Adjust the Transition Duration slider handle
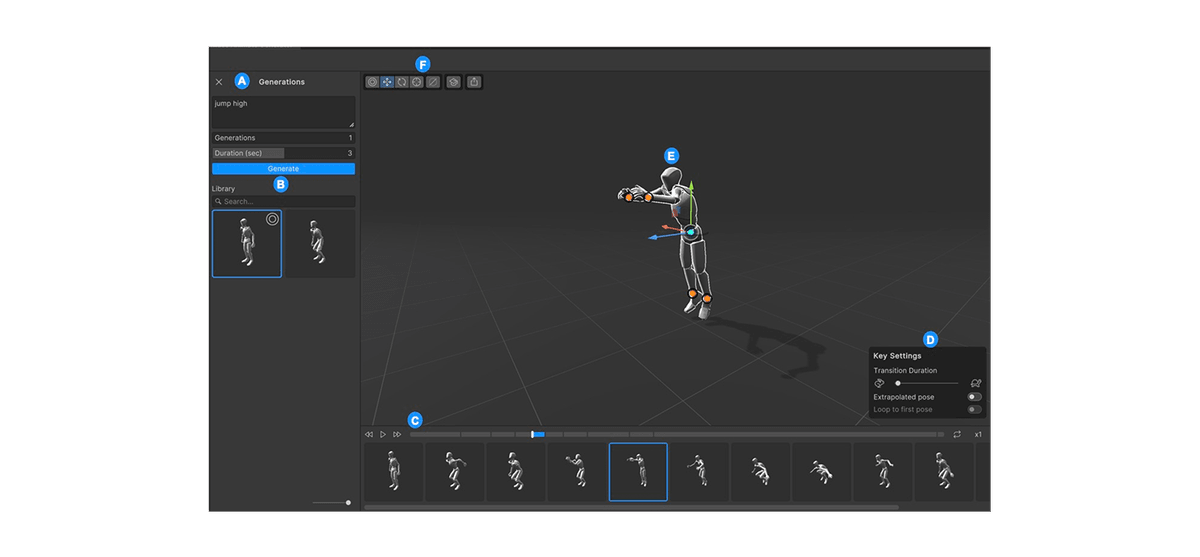1200x557 pixels. click(898, 383)
